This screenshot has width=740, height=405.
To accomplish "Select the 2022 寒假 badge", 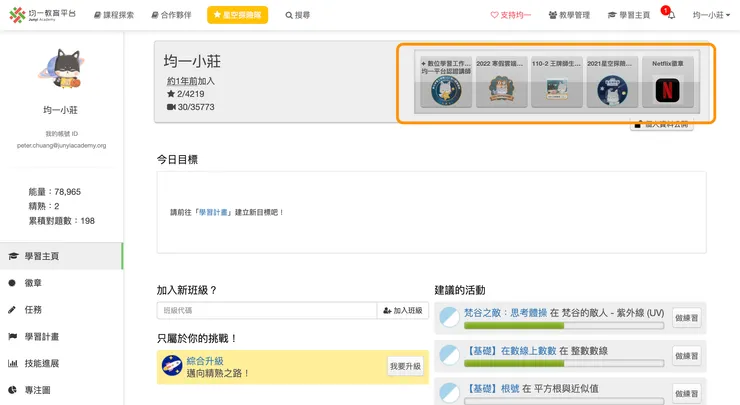I will point(501,82).
